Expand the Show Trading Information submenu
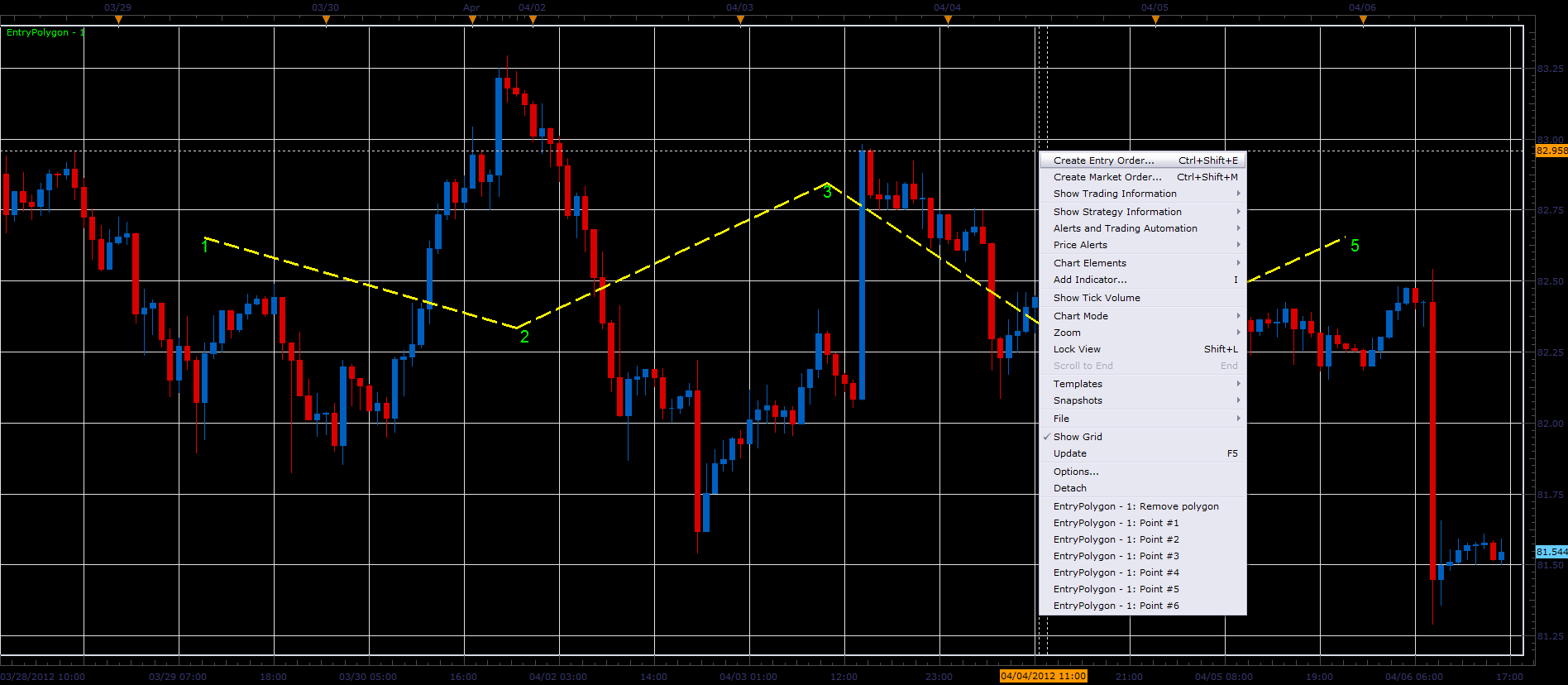The image size is (1568, 685). coord(1142,194)
